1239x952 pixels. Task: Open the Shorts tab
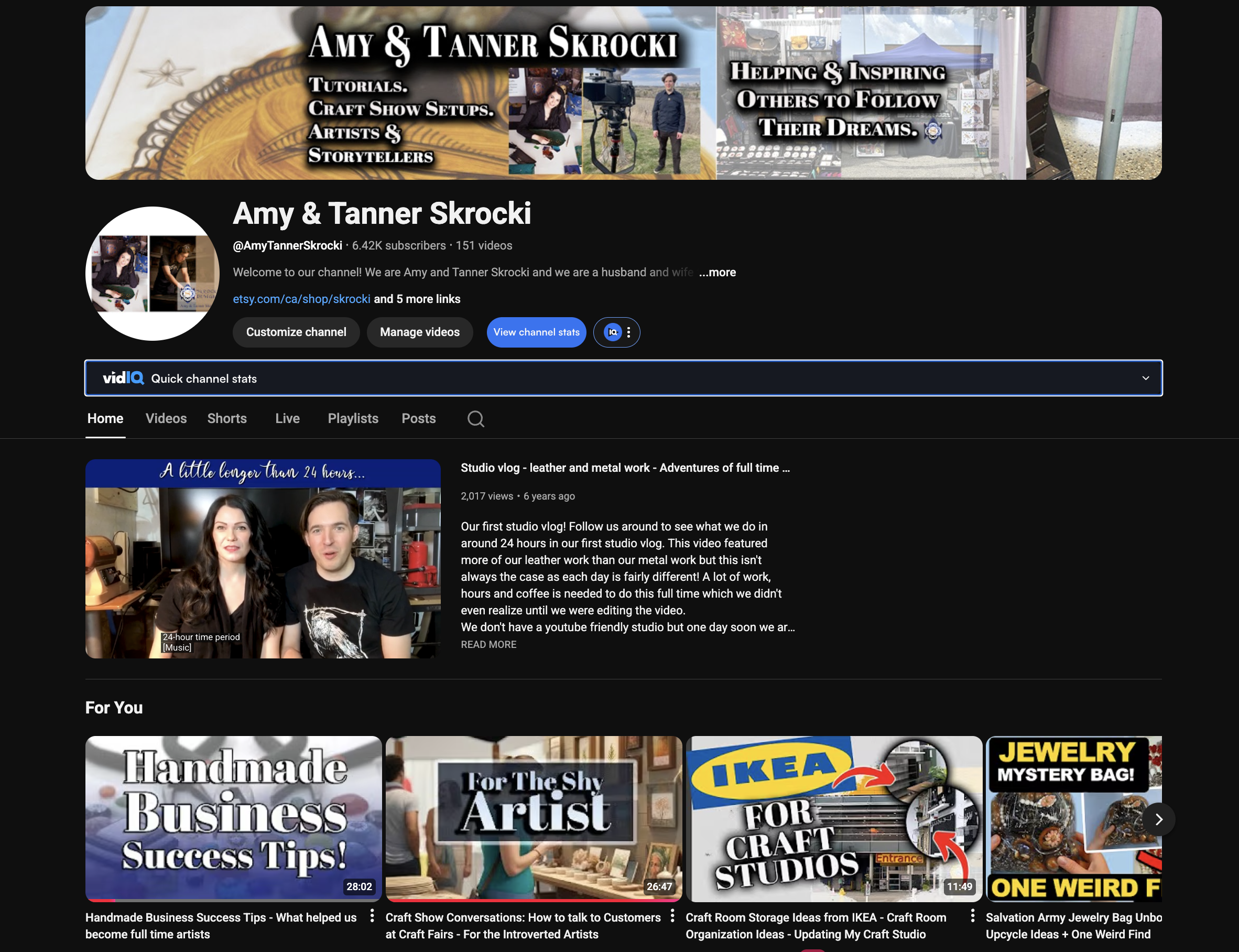[x=226, y=418]
